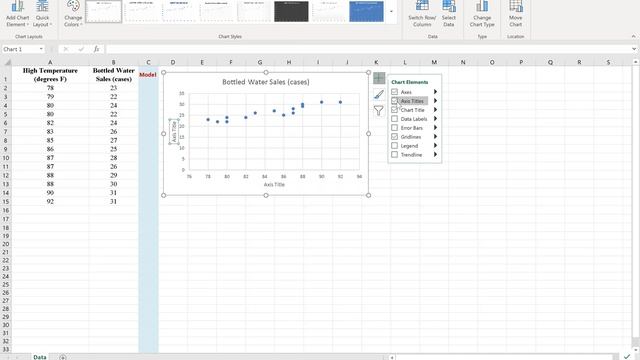640x360 pixels.
Task: Toggle the Axes checkbox
Action: (394, 92)
